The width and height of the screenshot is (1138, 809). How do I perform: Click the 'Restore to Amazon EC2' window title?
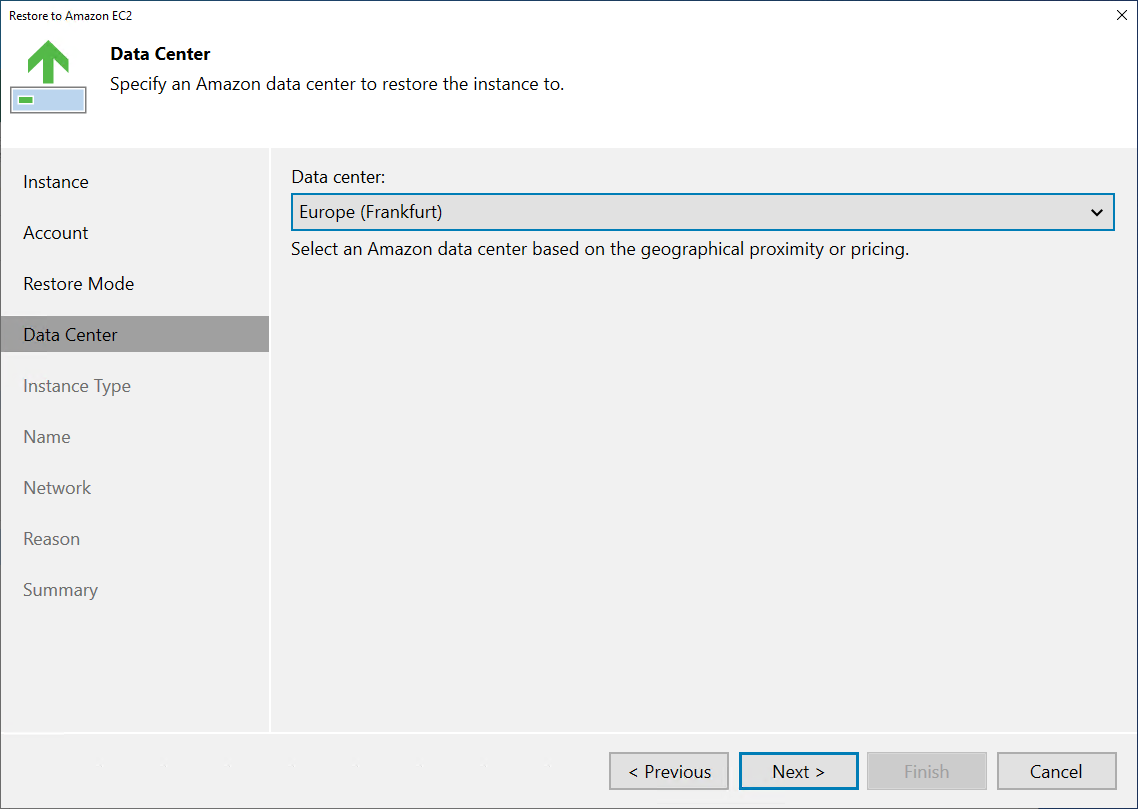(x=70, y=15)
